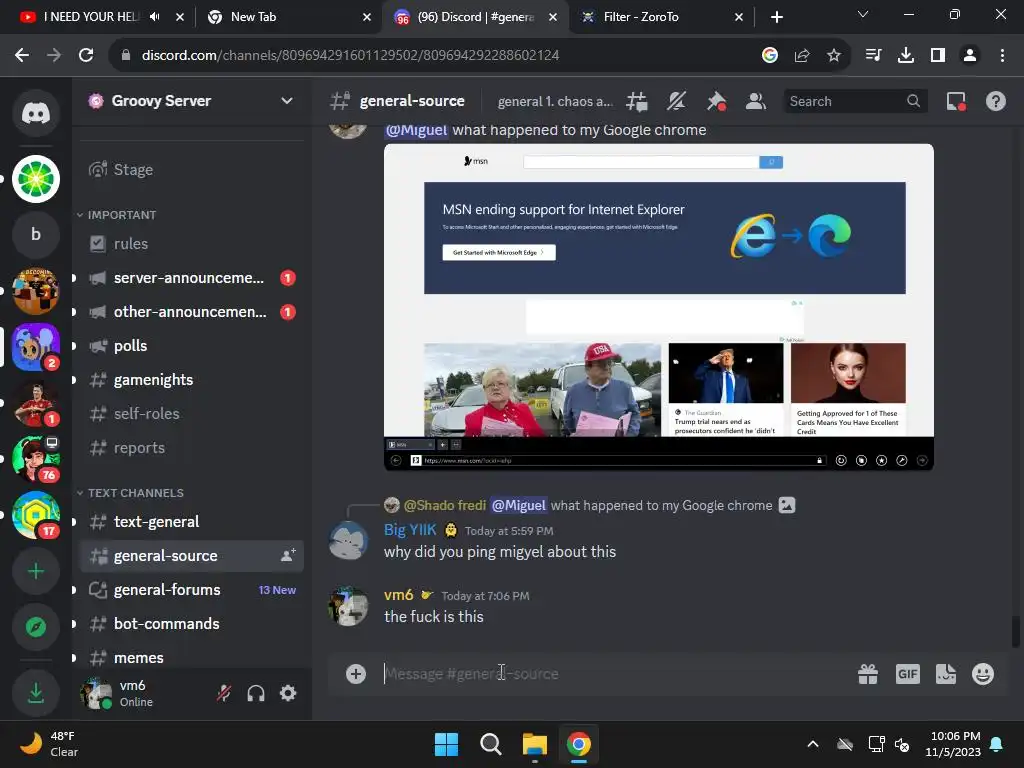Click the Message #general-source input box
Screen dimensions: 1024x768
(x=614, y=673)
